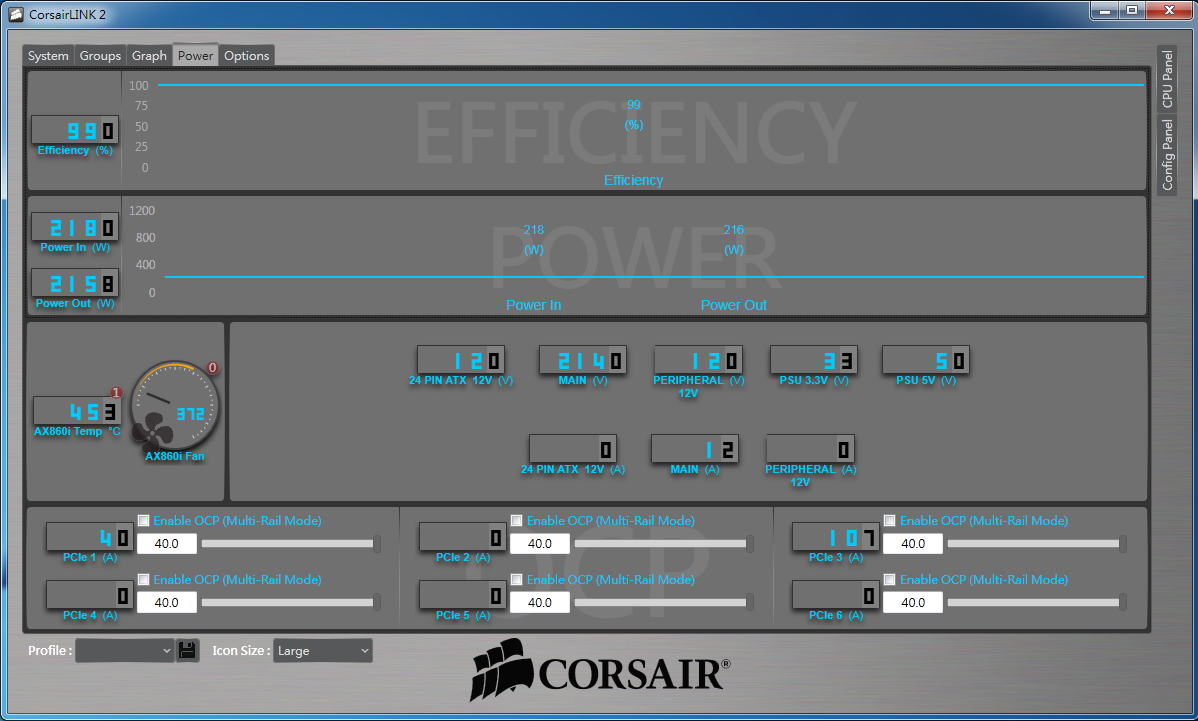Screen dimensions: 1198x721
Task: Click the CorsairLINK 2 title bar app icon
Action: 15,15
